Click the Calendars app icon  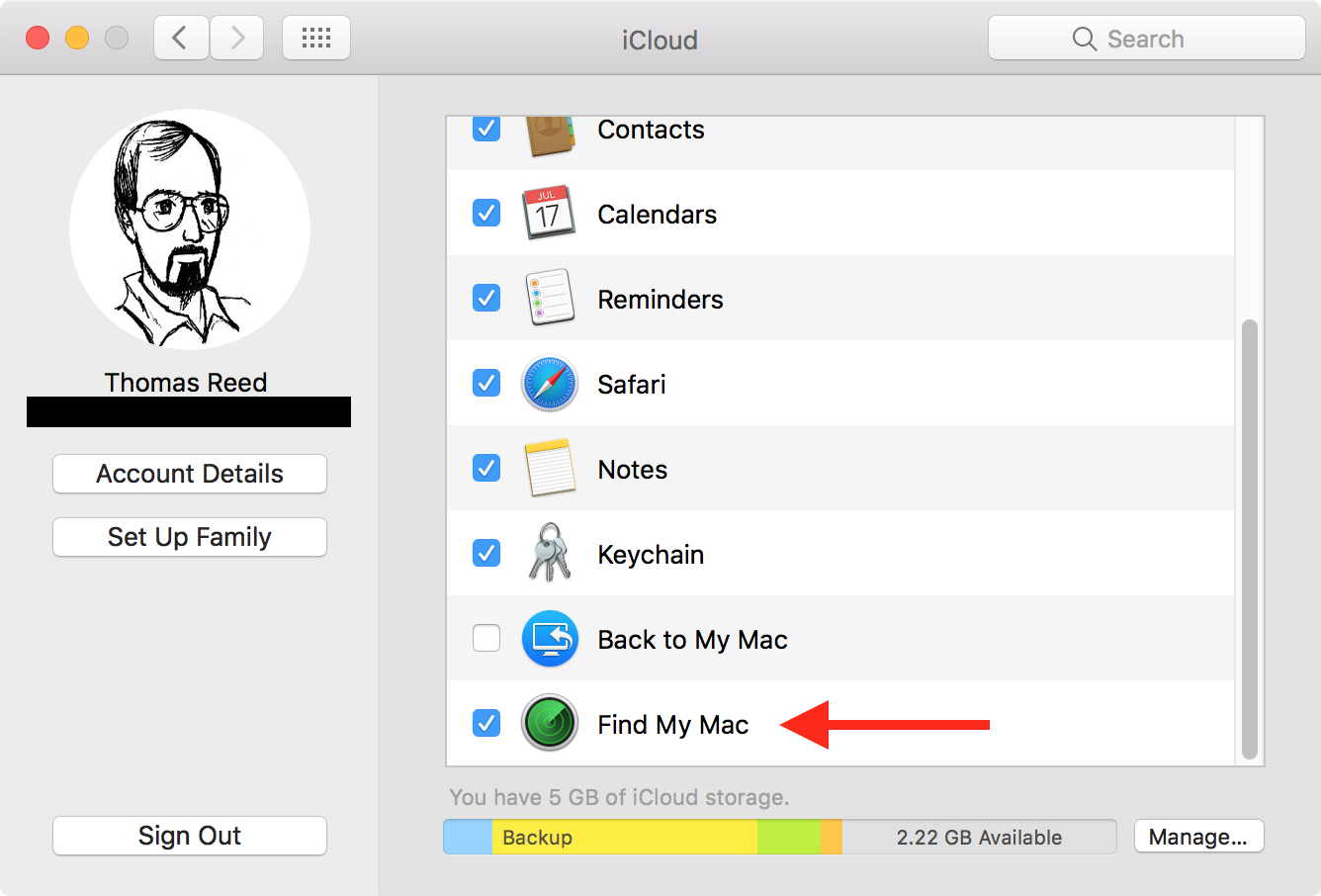[x=548, y=214]
